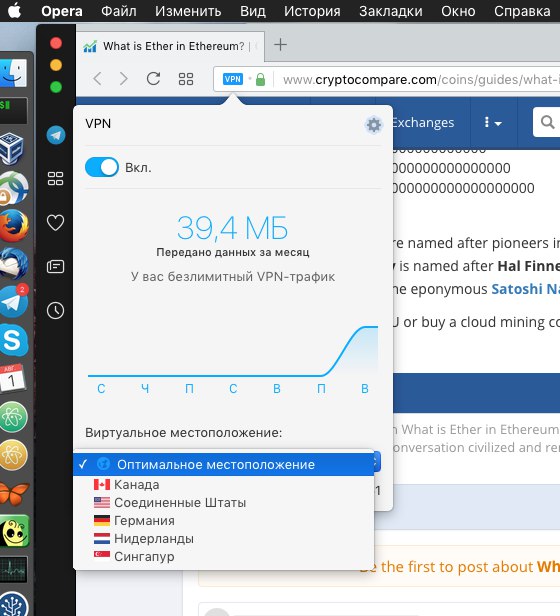The width and height of the screenshot is (560, 616).
Task: Go forward with the forward arrow
Action: [x=124, y=79]
